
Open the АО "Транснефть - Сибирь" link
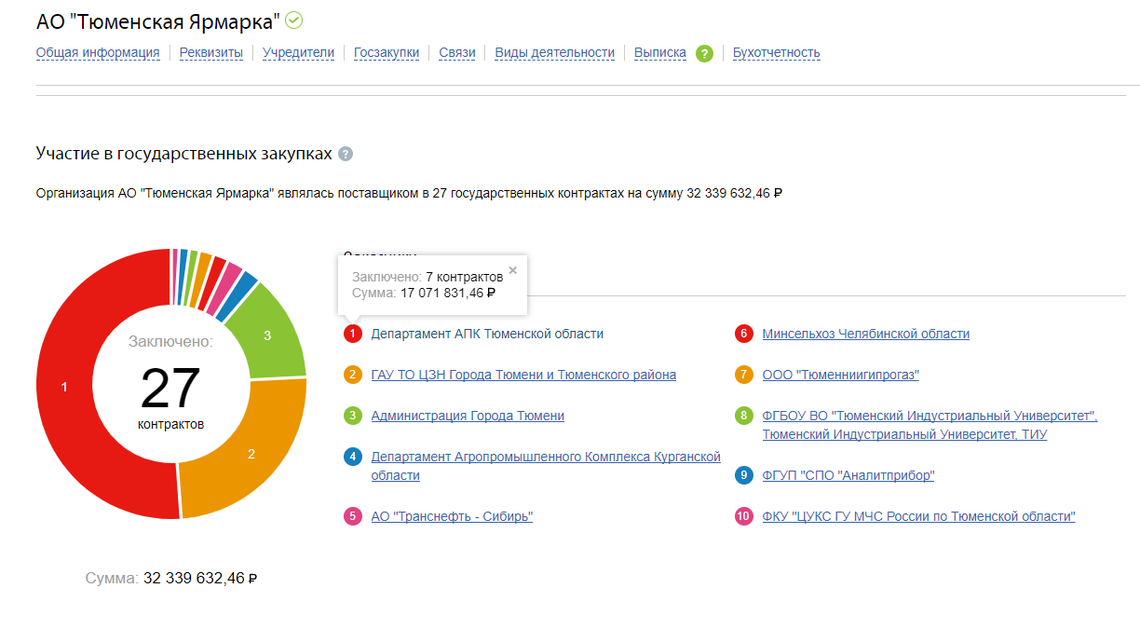(x=451, y=516)
